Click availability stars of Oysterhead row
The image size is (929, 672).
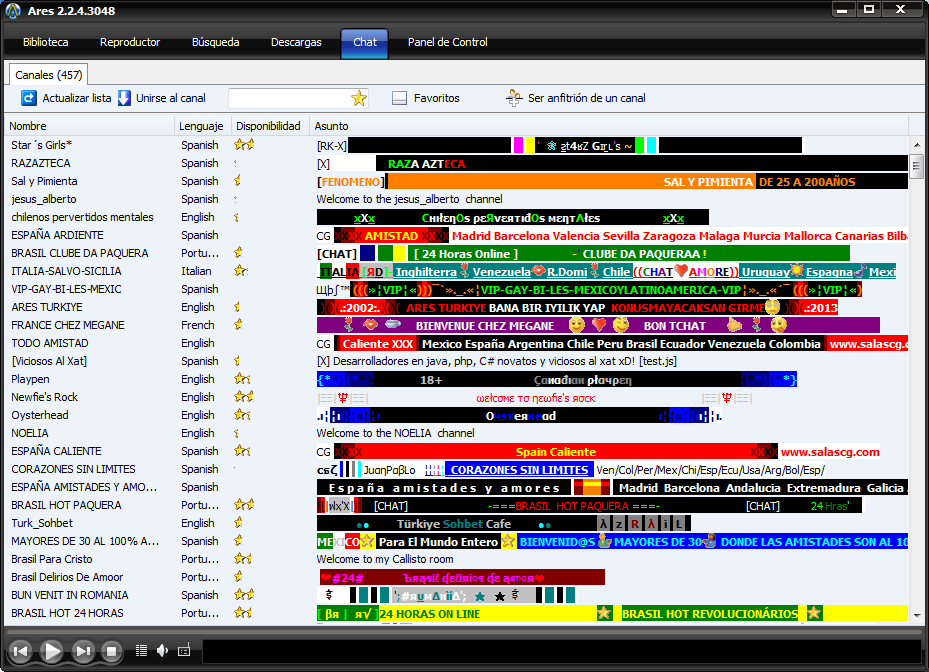coord(242,415)
